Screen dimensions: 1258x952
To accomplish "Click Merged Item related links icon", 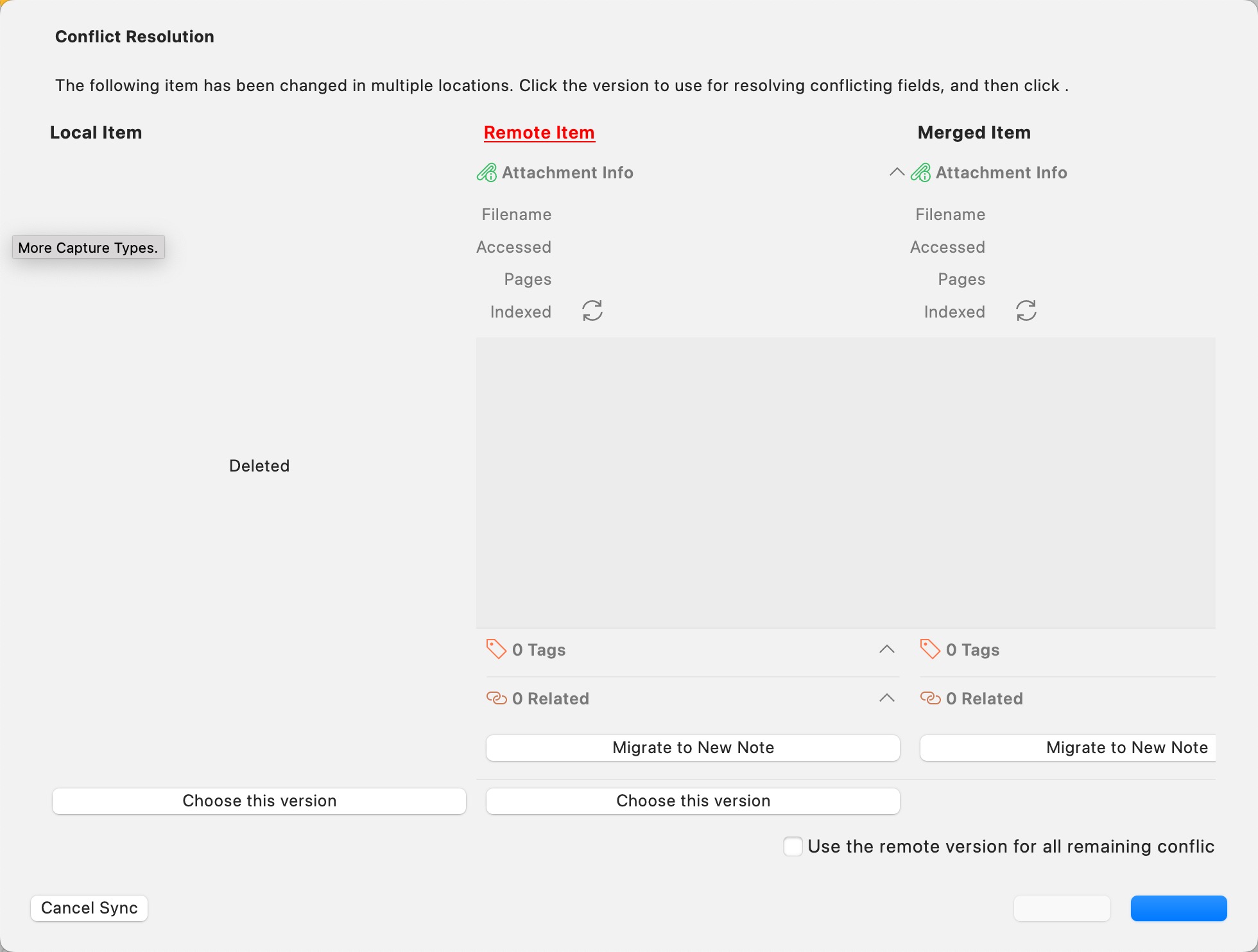I will 930,698.
